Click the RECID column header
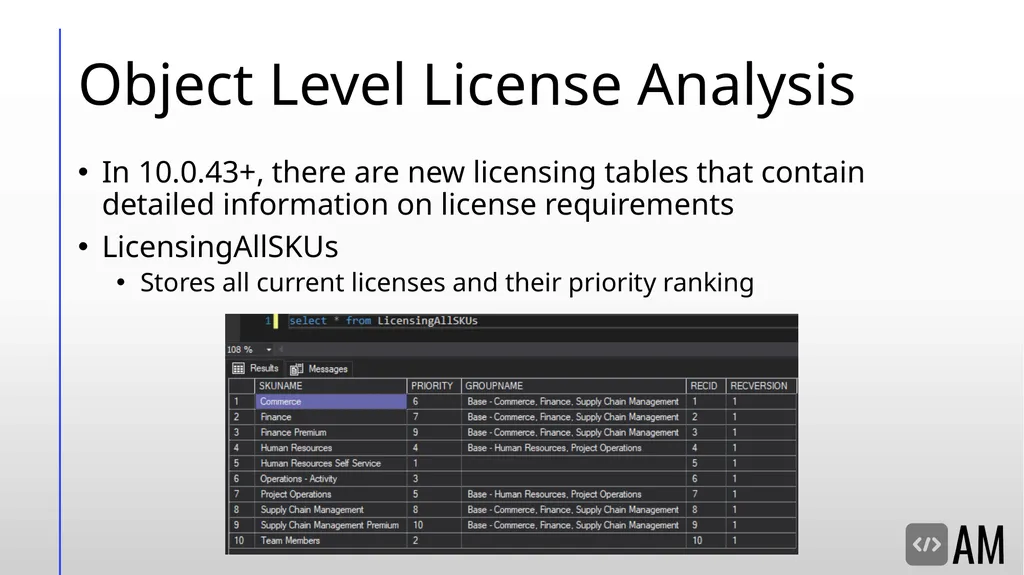 coord(705,386)
